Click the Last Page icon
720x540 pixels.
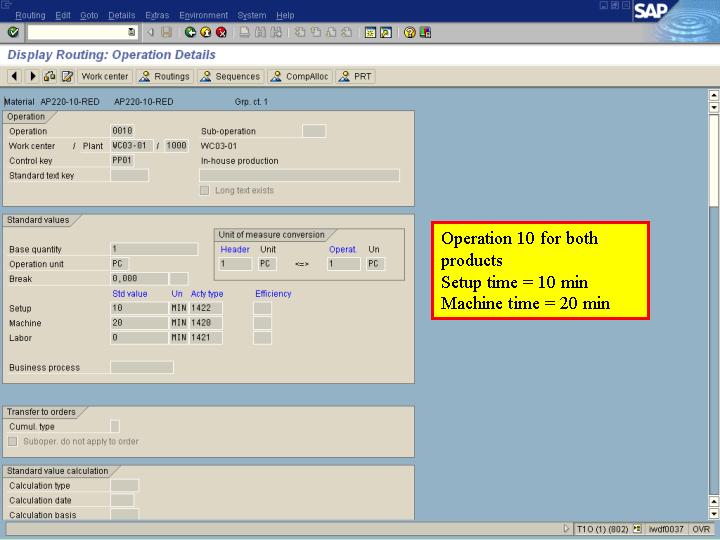tap(347, 32)
